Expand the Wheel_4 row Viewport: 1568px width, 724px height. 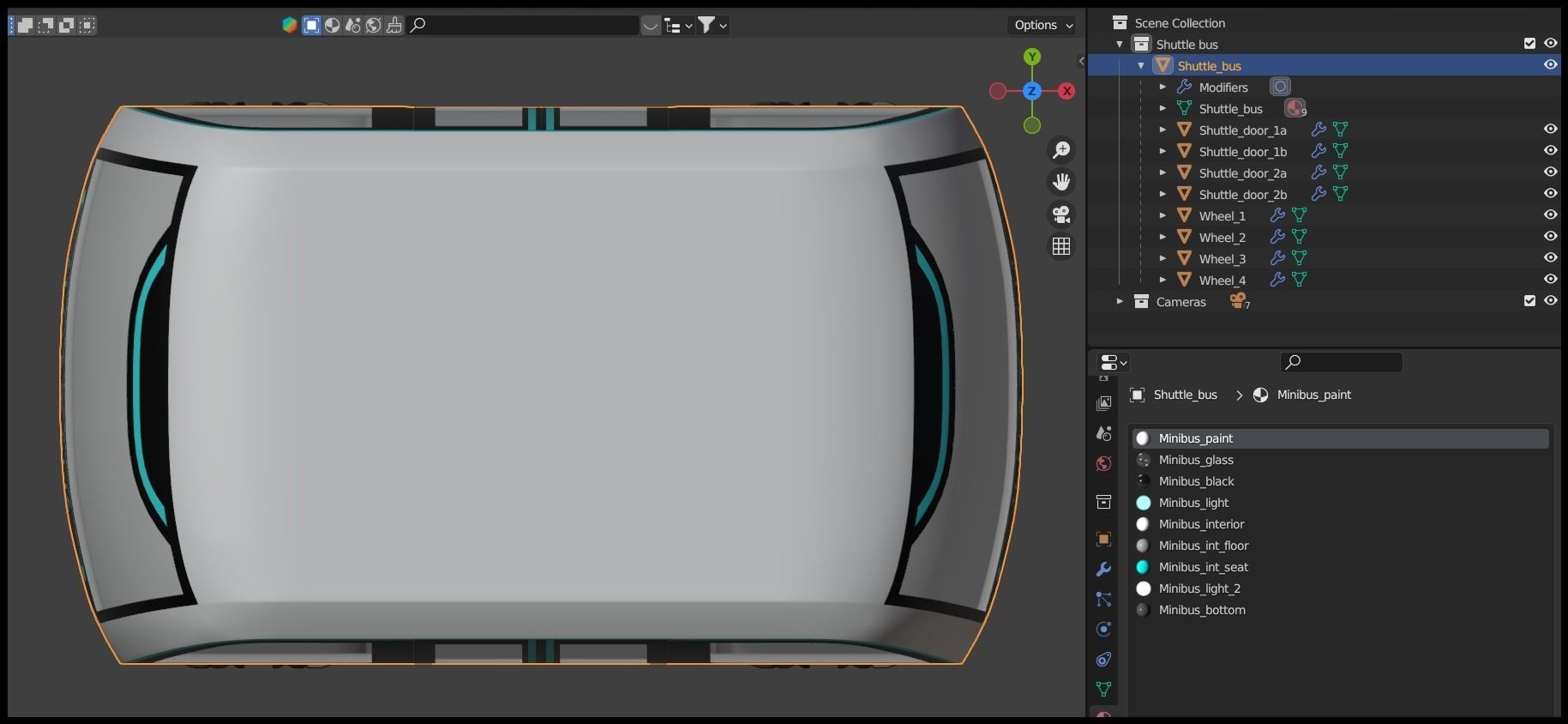1162,280
